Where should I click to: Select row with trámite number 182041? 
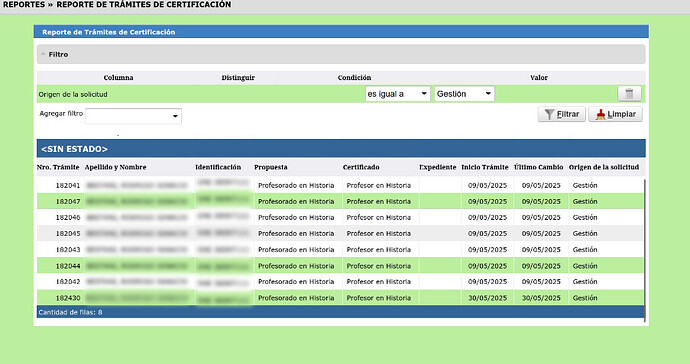click(x=340, y=185)
